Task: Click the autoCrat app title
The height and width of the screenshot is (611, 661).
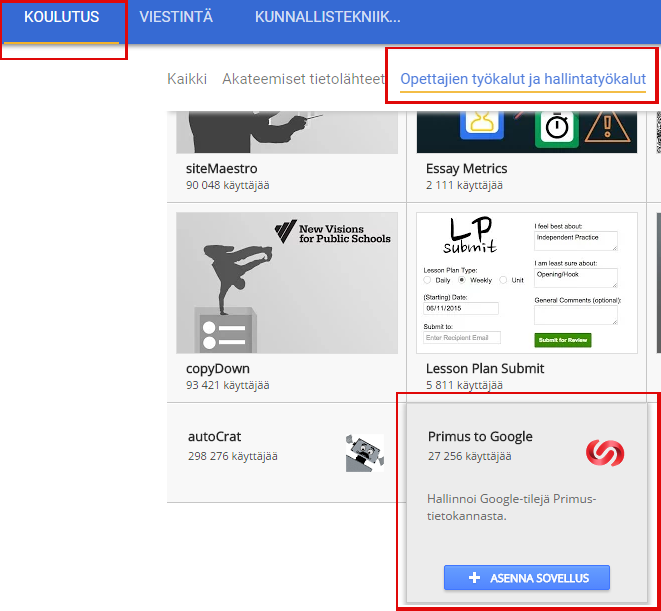Action: pyautogui.click(x=214, y=436)
